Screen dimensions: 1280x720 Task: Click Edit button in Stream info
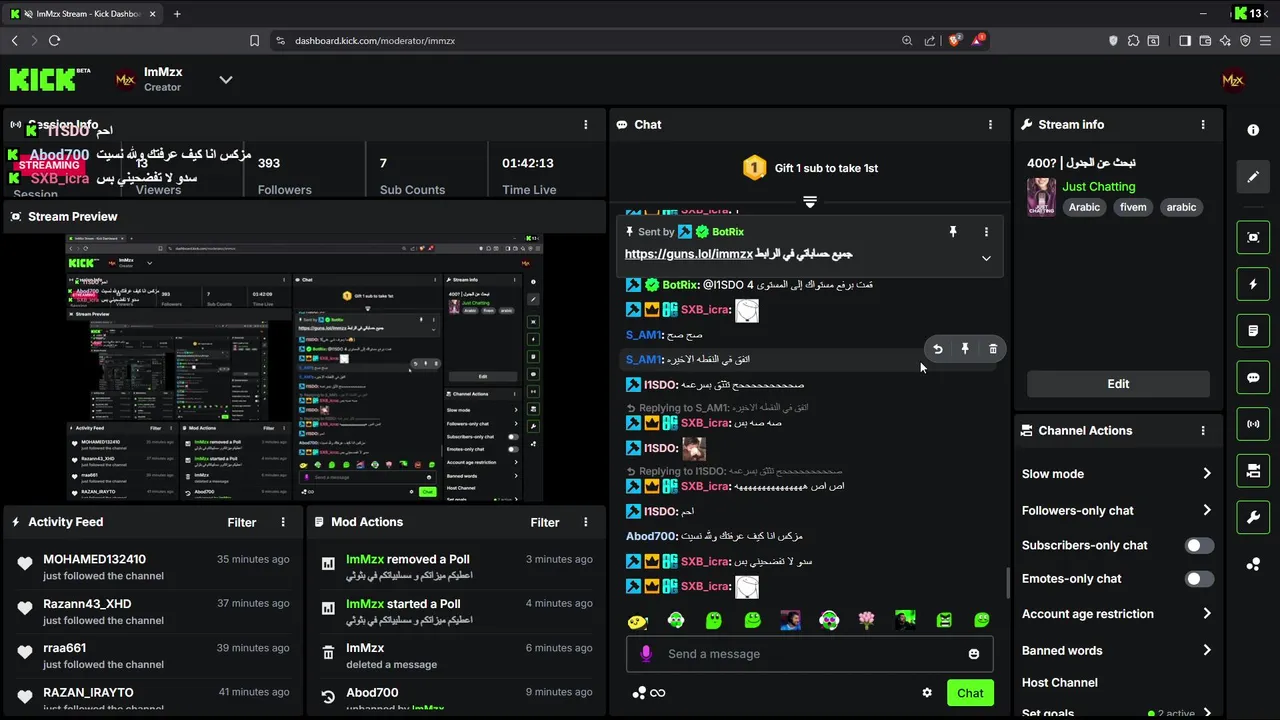pyautogui.click(x=1118, y=384)
